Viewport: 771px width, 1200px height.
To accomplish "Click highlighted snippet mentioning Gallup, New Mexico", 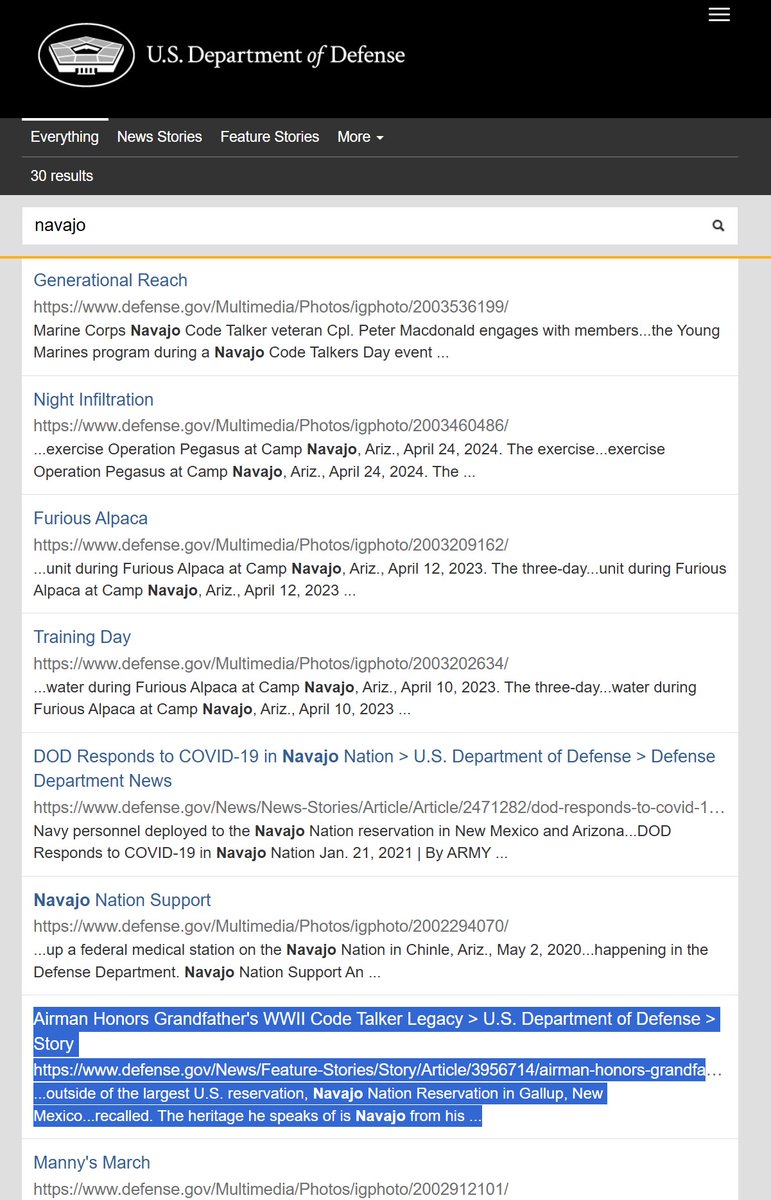I will (x=320, y=1104).
